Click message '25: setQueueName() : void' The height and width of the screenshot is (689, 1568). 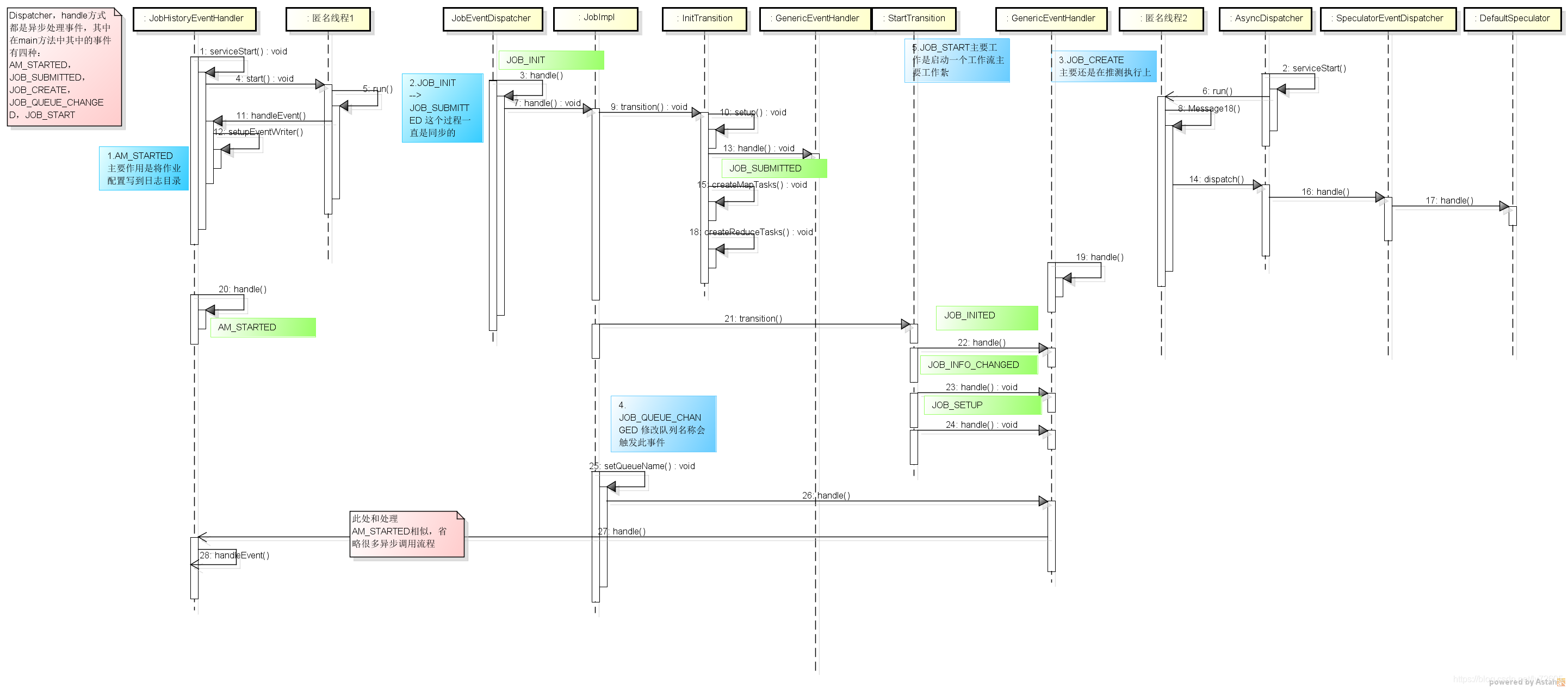(642, 466)
